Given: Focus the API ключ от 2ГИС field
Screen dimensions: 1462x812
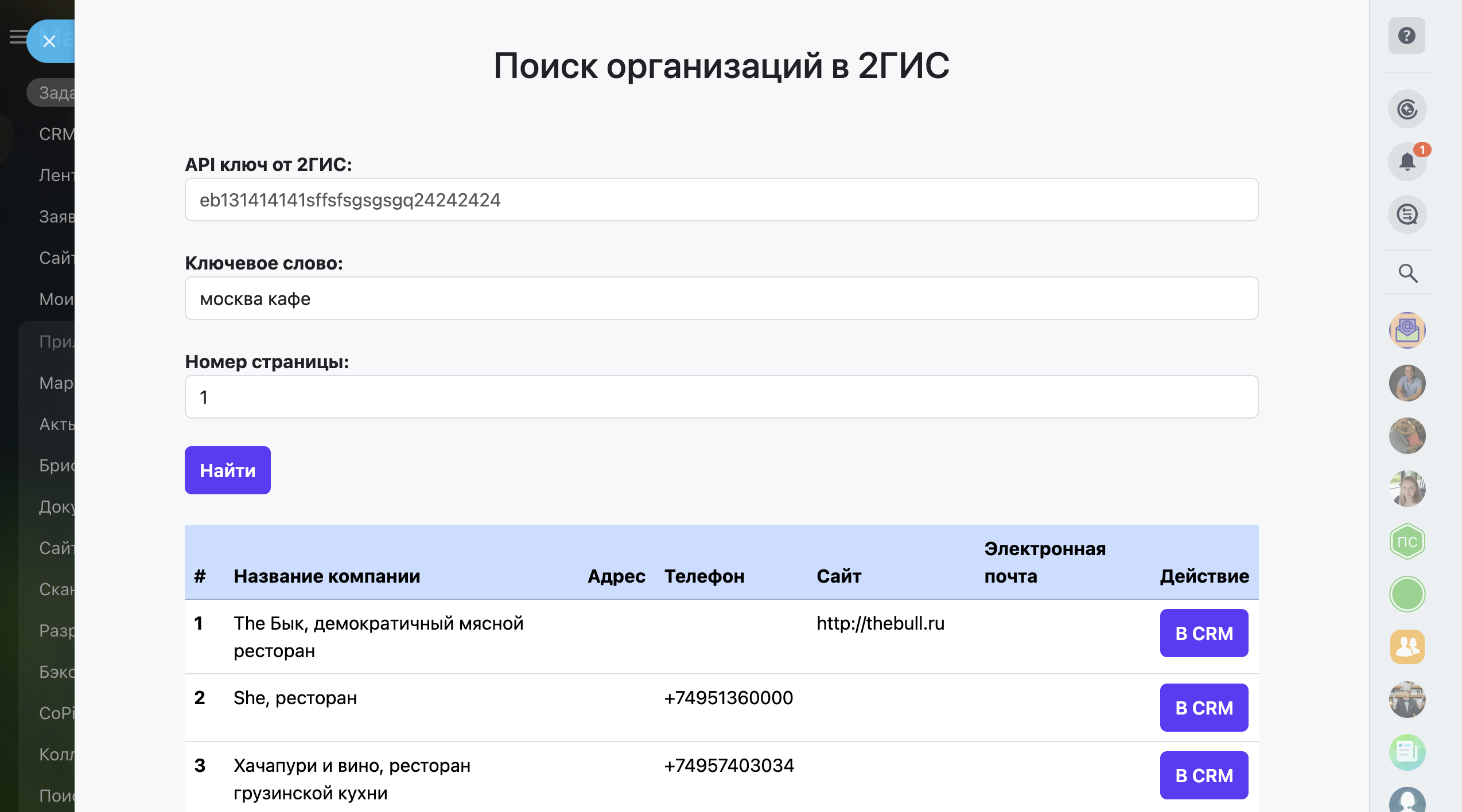Looking at the screenshot, I should click(721, 200).
